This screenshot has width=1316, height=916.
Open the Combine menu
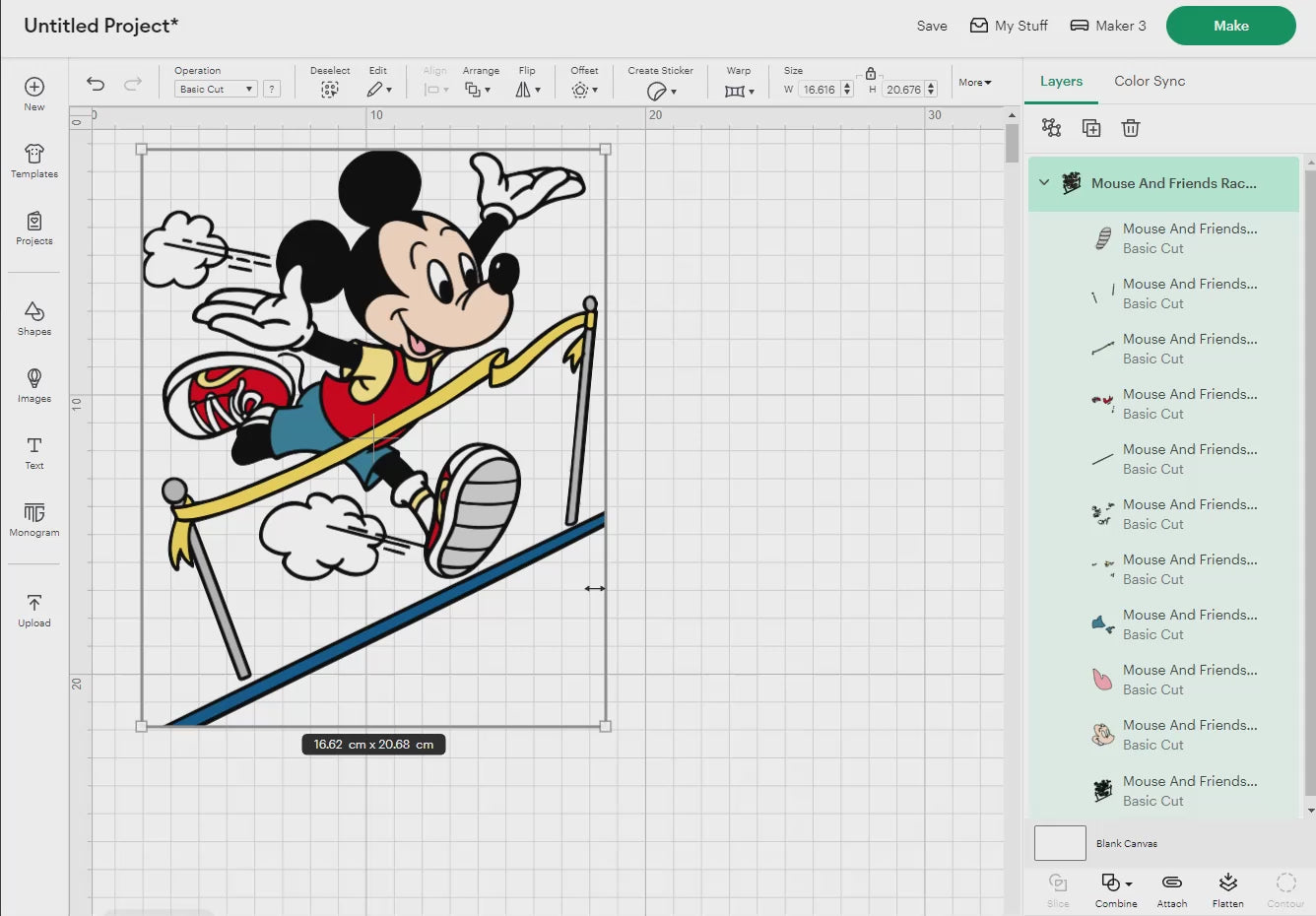pos(1116,889)
